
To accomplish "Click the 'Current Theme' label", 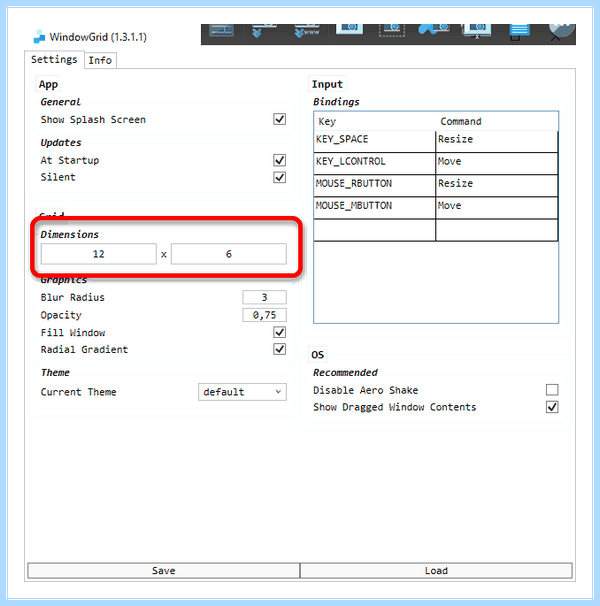I will pyautogui.click(x=78, y=392).
